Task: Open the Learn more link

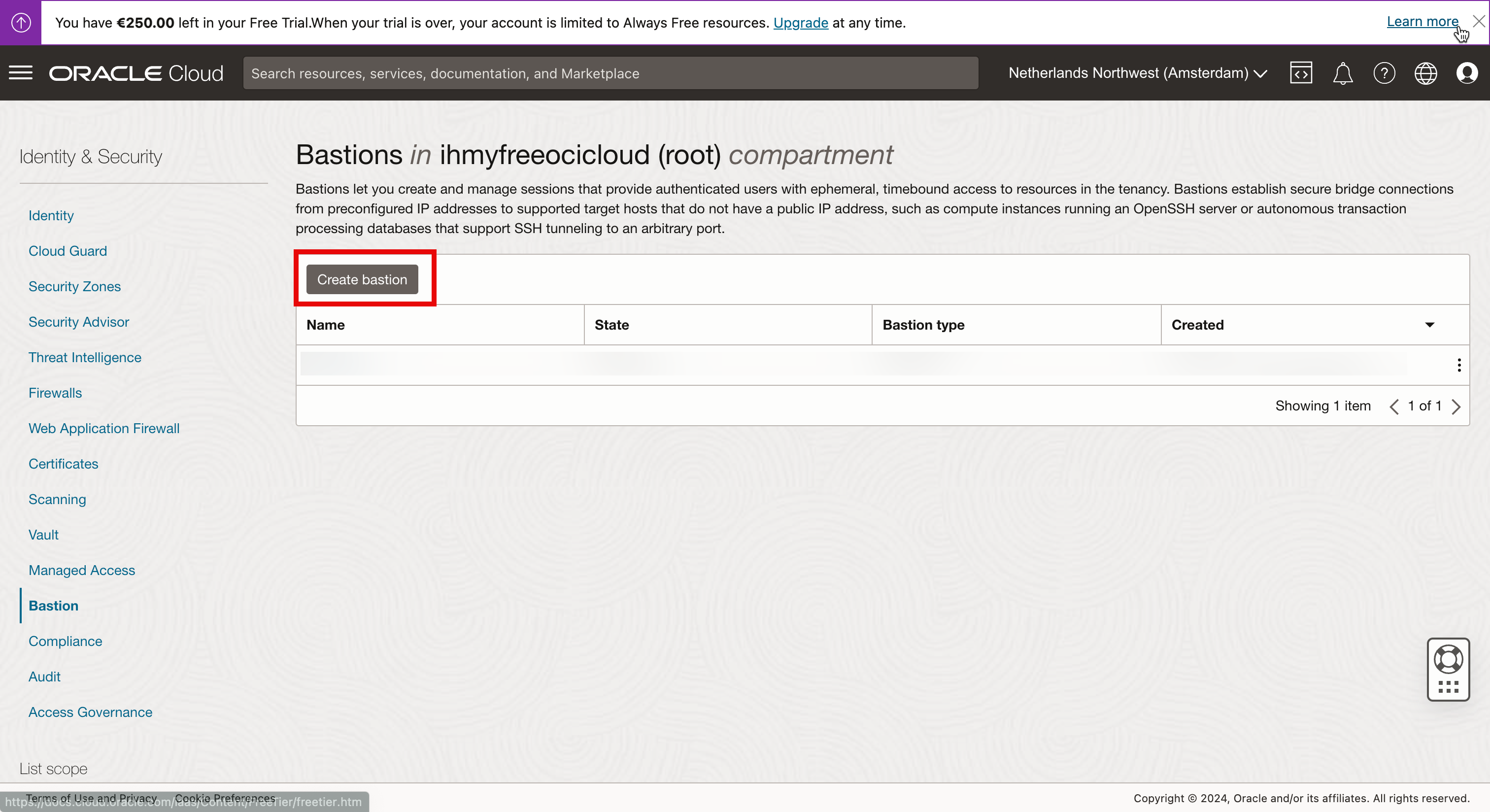Action: click(x=1422, y=21)
